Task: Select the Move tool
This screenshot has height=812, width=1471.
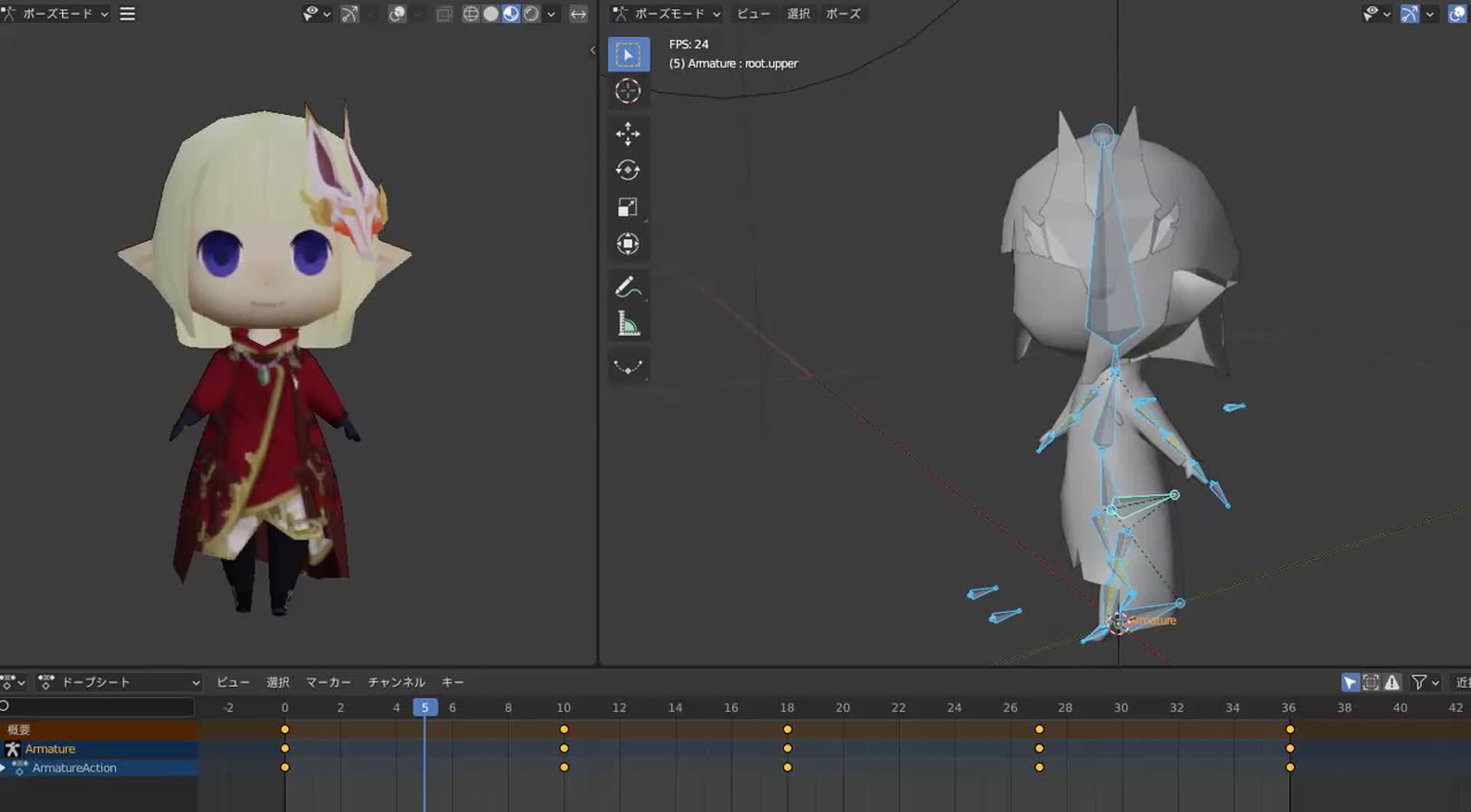Action: [628, 133]
